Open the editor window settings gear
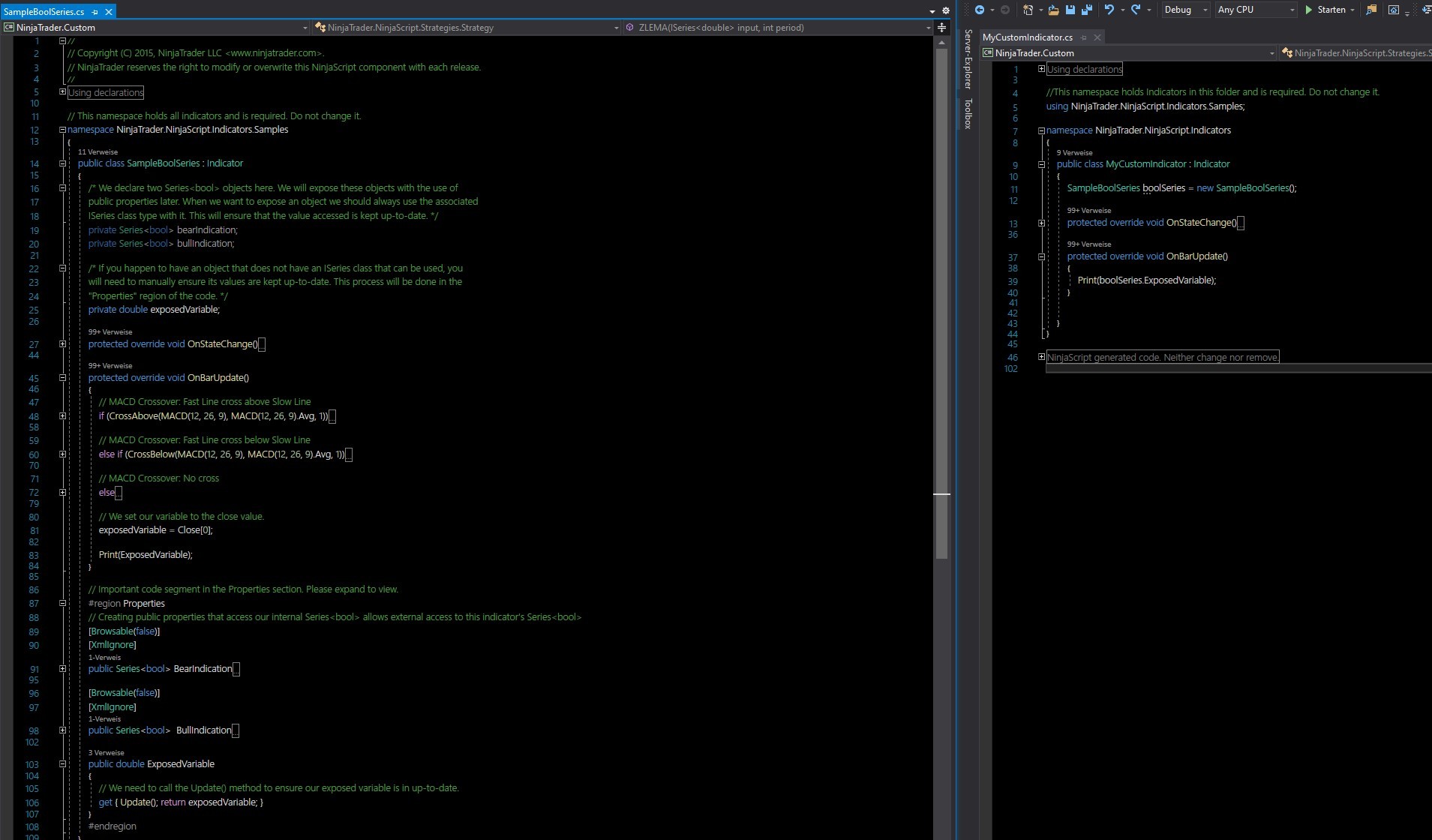 (945, 11)
